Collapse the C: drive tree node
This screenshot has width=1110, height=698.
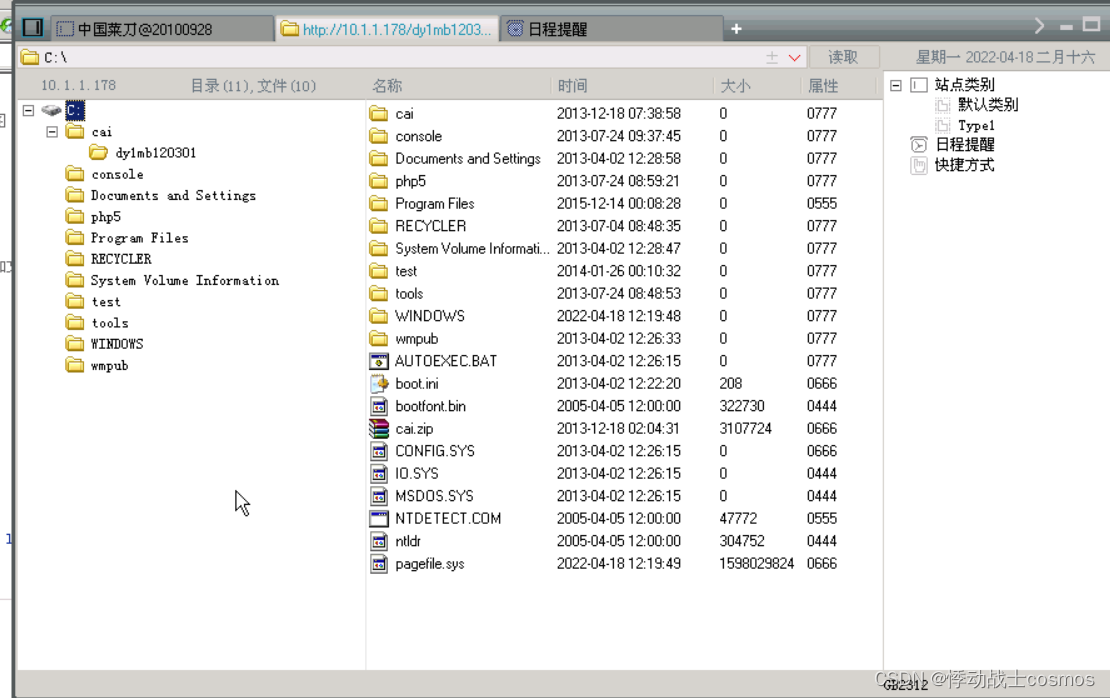point(28,110)
